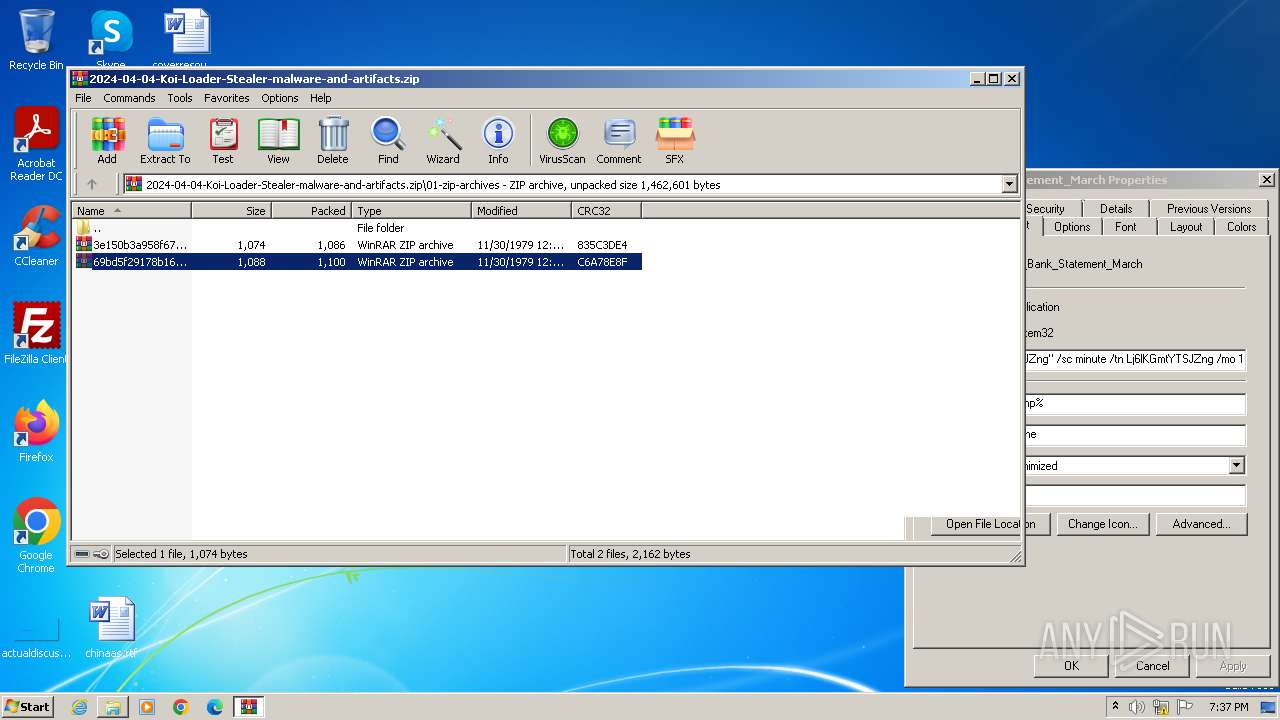This screenshot has height=720, width=1280.
Task: Open Internet Explorer from the taskbar
Action: pyautogui.click(x=79, y=707)
